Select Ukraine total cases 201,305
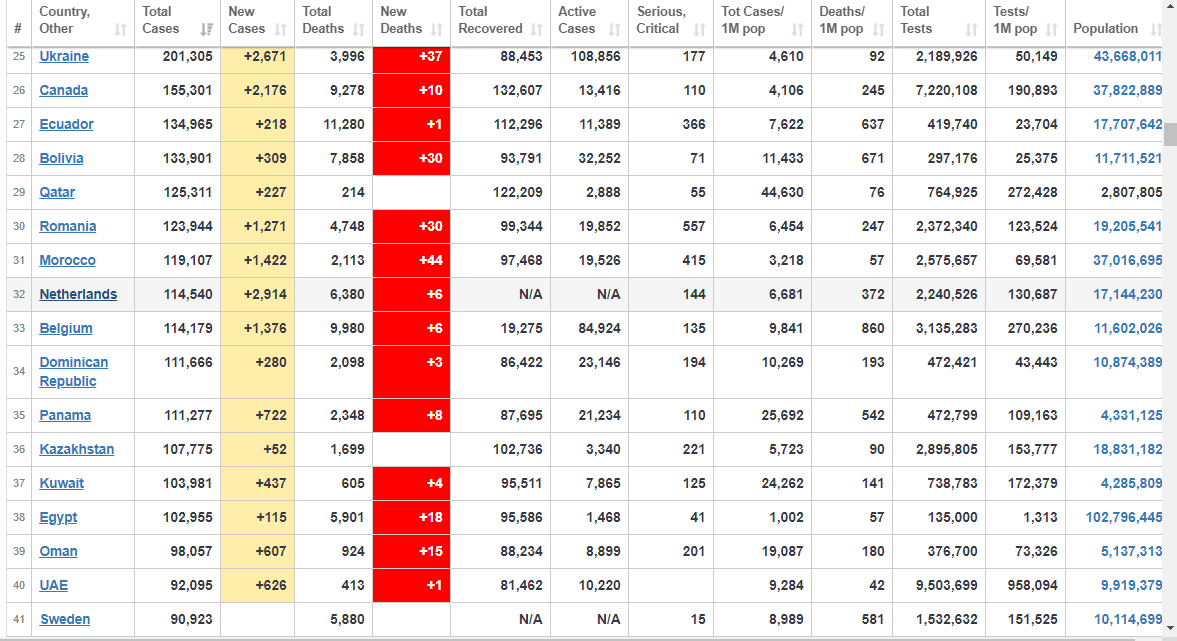This screenshot has width=1177, height=641. (188, 56)
